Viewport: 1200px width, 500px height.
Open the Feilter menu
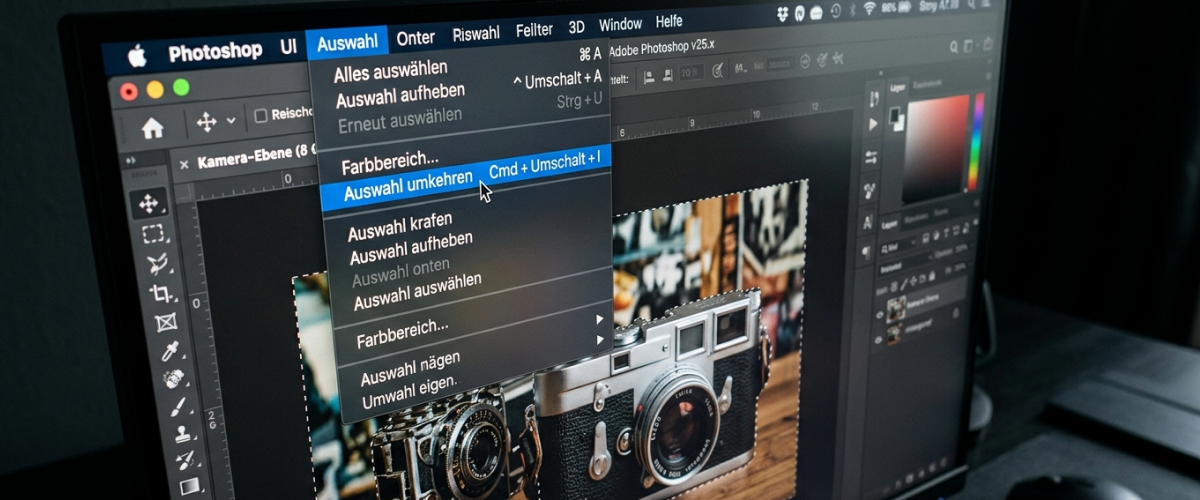pyautogui.click(x=534, y=31)
